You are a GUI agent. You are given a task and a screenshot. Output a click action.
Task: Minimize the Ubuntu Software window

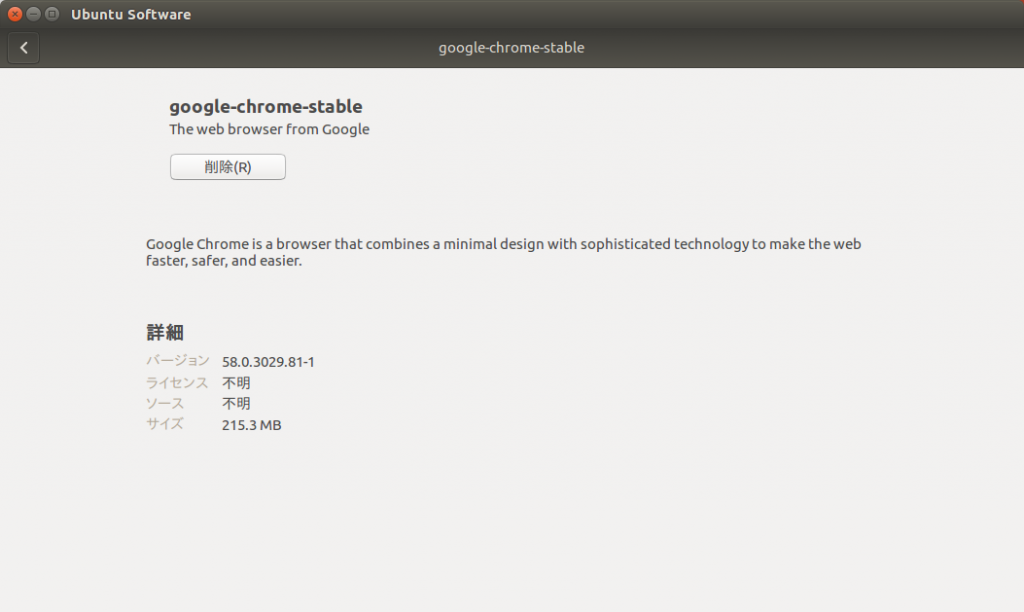click(x=33, y=14)
